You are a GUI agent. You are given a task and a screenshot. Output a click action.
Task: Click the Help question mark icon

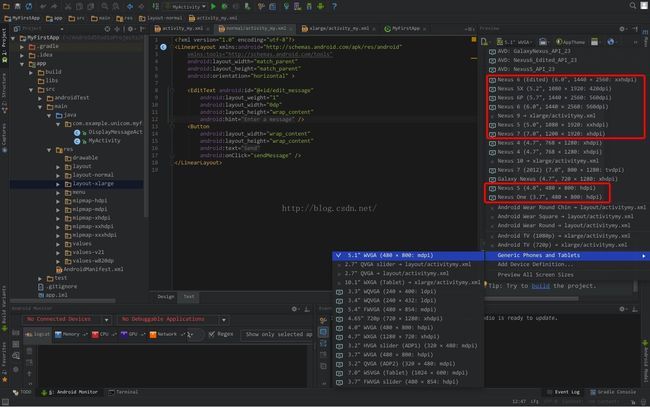coord(334,6)
